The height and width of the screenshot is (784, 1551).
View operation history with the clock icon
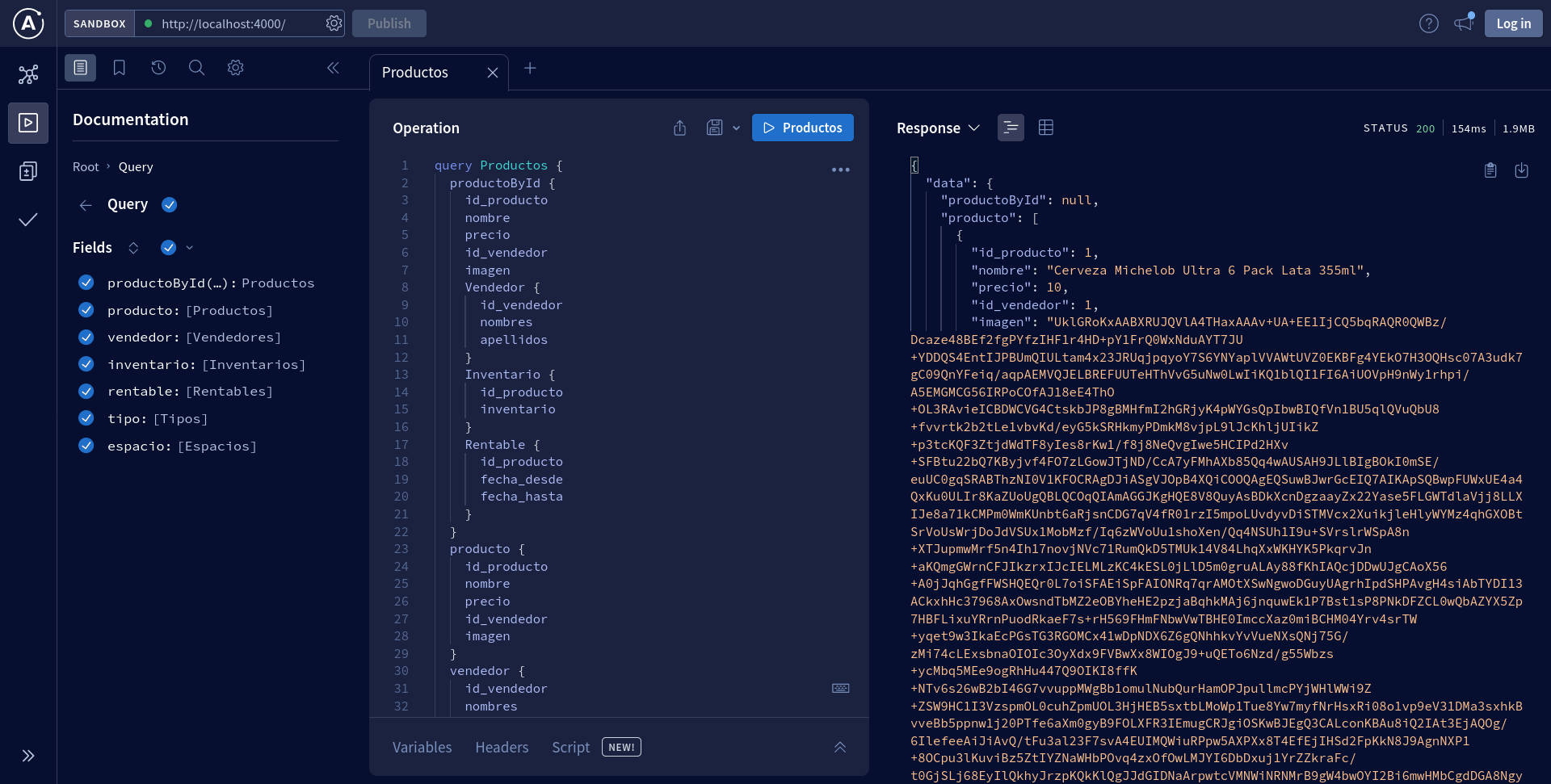click(x=158, y=68)
